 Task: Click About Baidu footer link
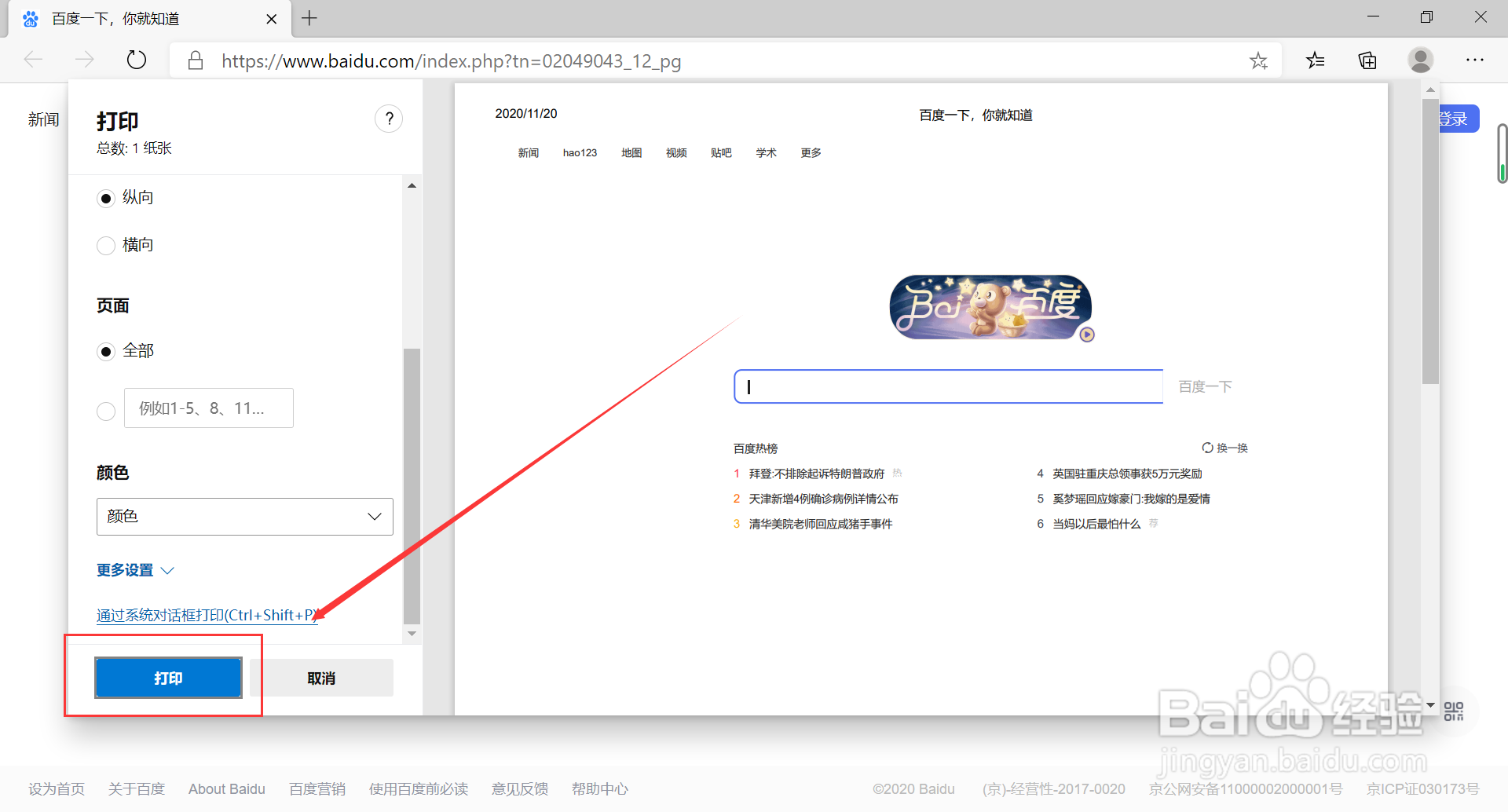(227, 789)
